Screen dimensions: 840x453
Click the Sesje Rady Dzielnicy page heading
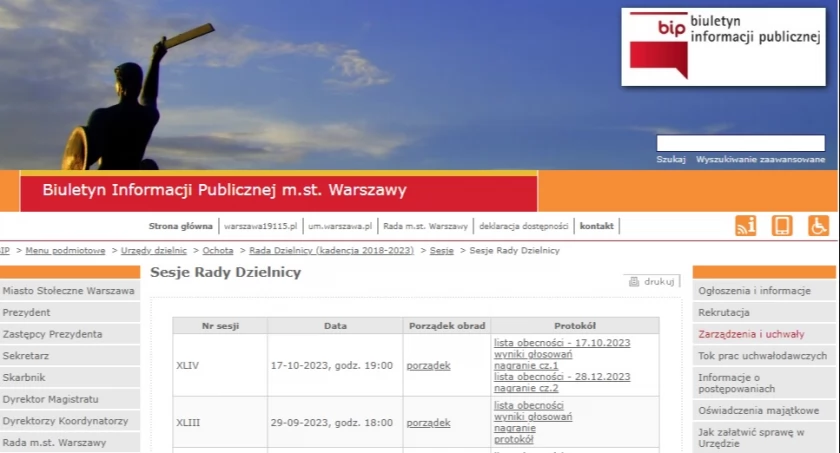[x=226, y=273]
